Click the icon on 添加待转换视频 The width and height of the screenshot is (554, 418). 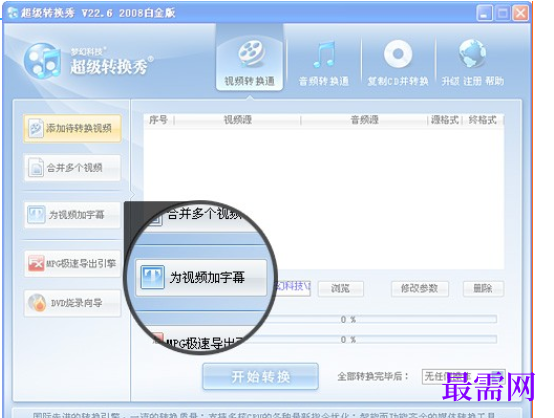coord(36,128)
